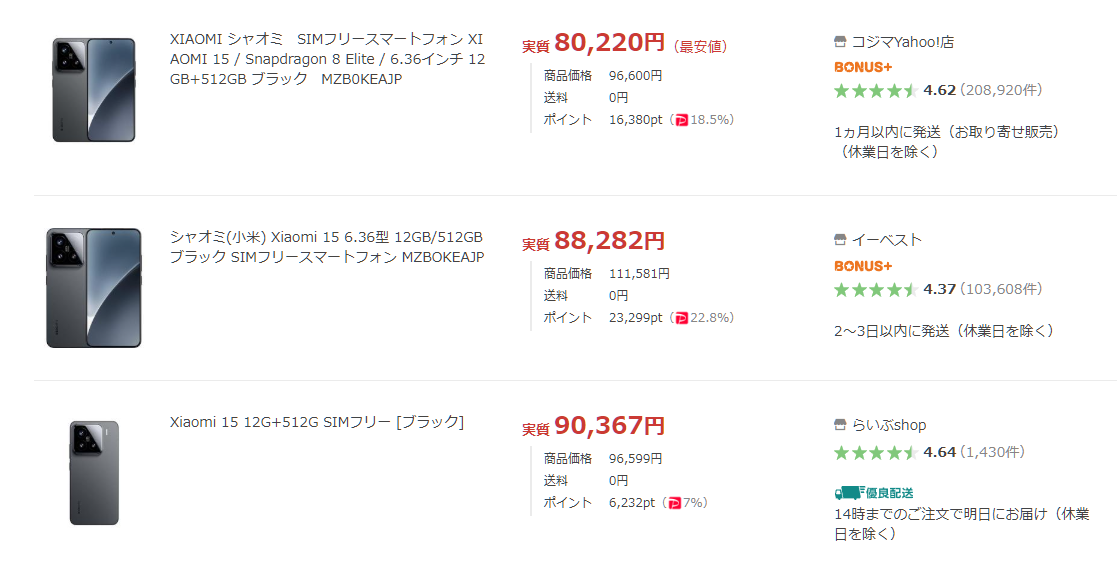Image resolution: width=1117 pixels, height=565 pixels.
Task: View the 208,920件 reviews for コジマ
Action: click(x=1001, y=90)
